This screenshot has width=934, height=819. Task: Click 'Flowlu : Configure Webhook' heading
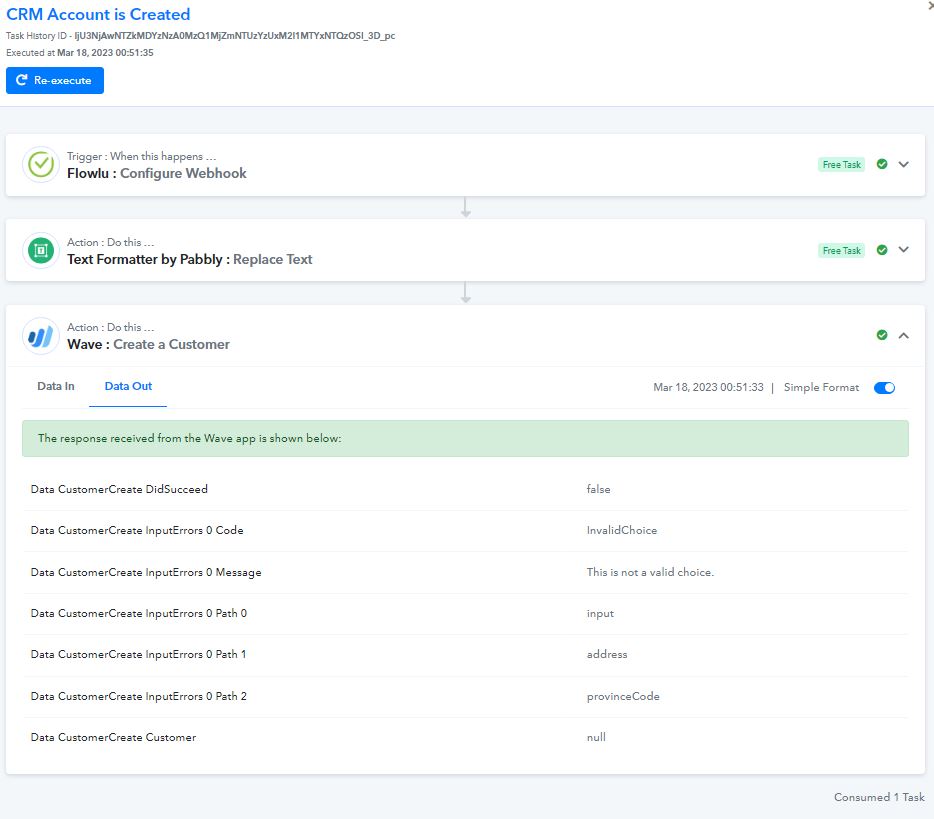tap(157, 173)
